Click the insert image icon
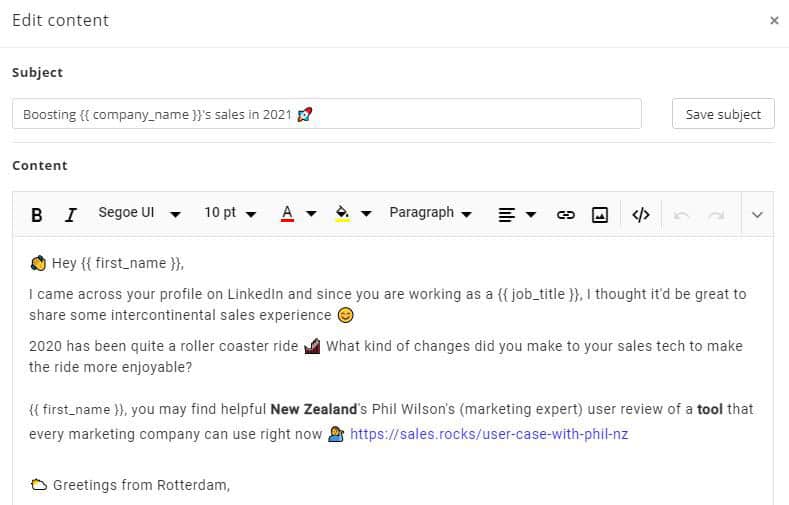 click(600, 214)
